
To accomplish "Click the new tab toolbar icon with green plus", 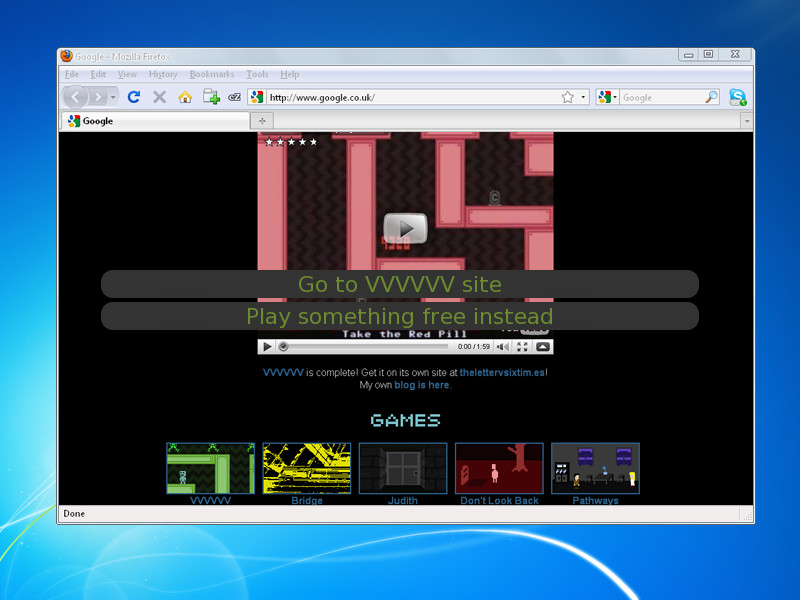I will tap(211, 96).
